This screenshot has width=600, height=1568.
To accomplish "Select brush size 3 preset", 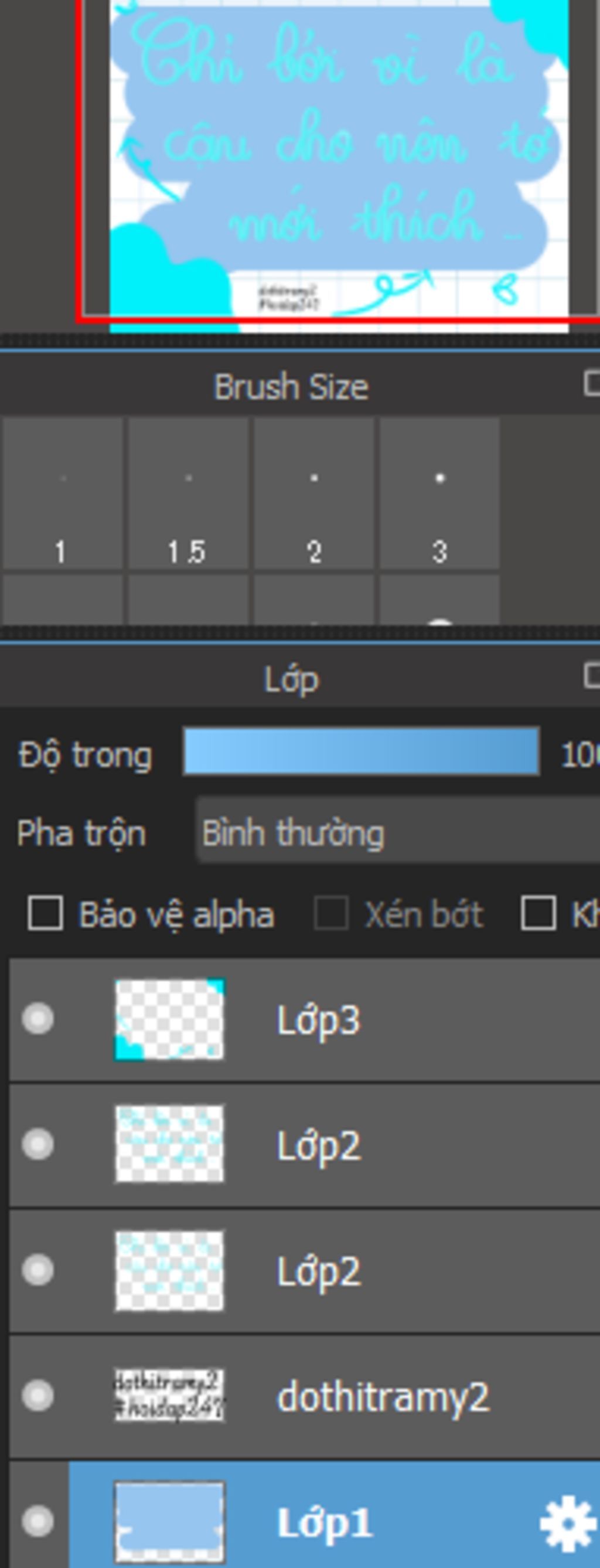I will [439, 493].
